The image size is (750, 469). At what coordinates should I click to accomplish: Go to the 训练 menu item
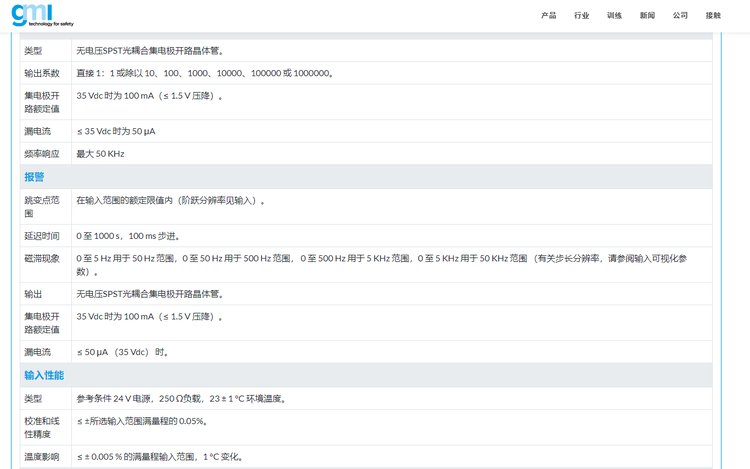coord(614,16)
